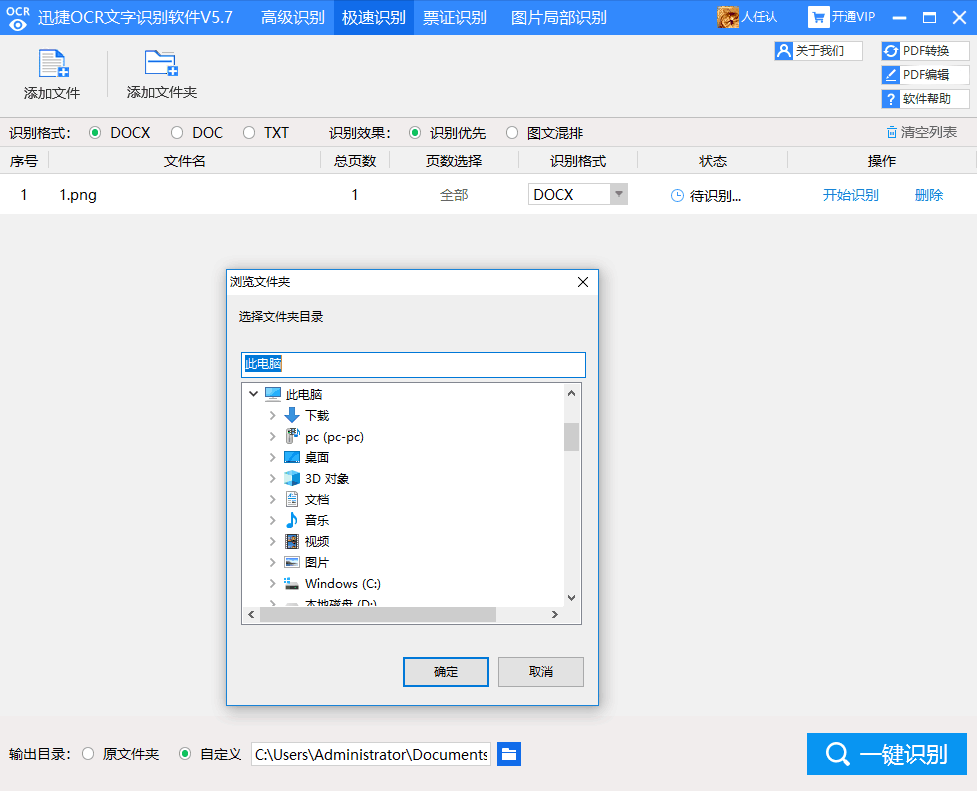
Task: Click the user avatar icon
Action: coord(727,17)
